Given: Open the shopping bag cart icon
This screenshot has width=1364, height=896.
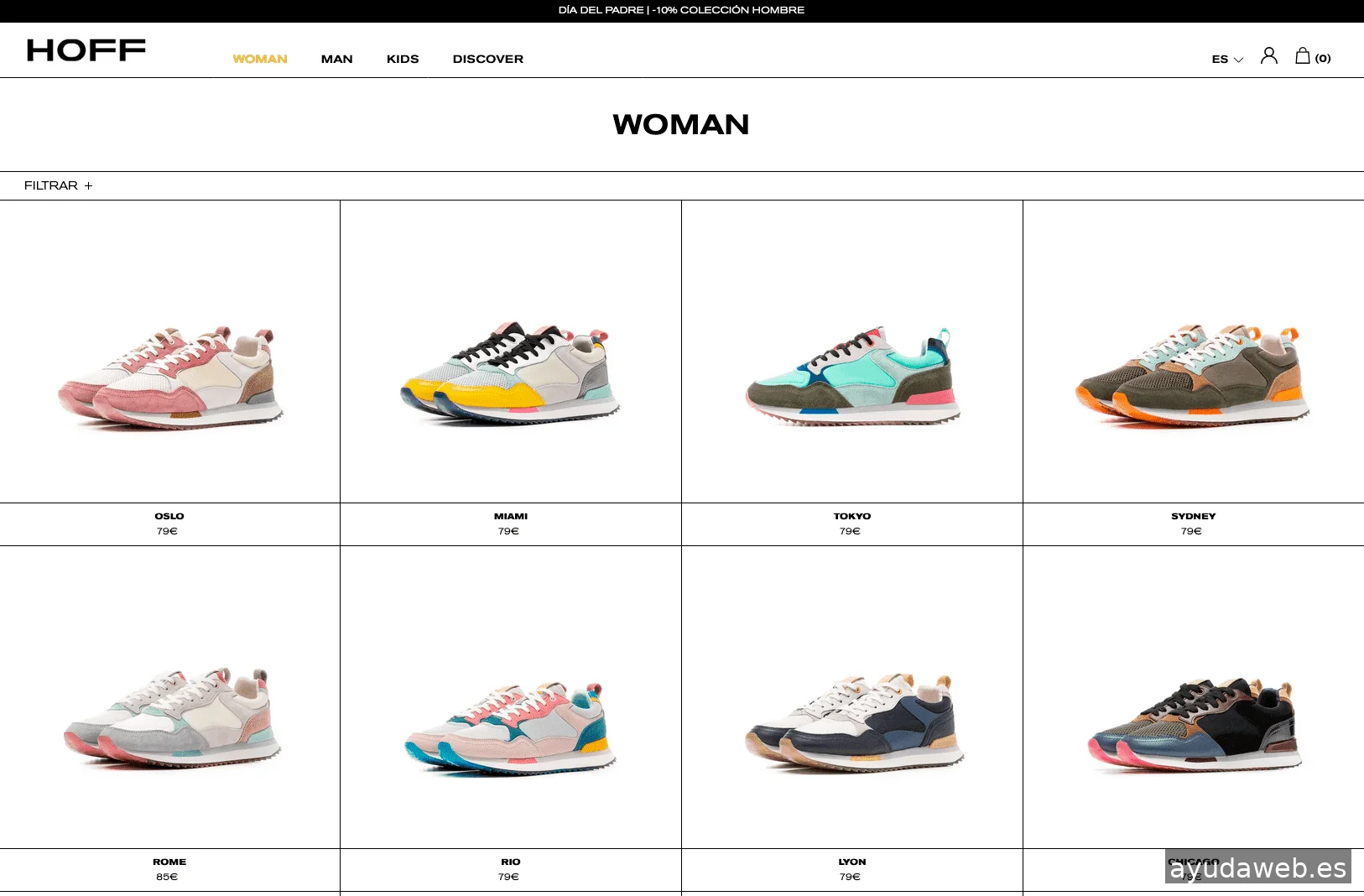Looking at the screenshot, I should coord(1303,56).
